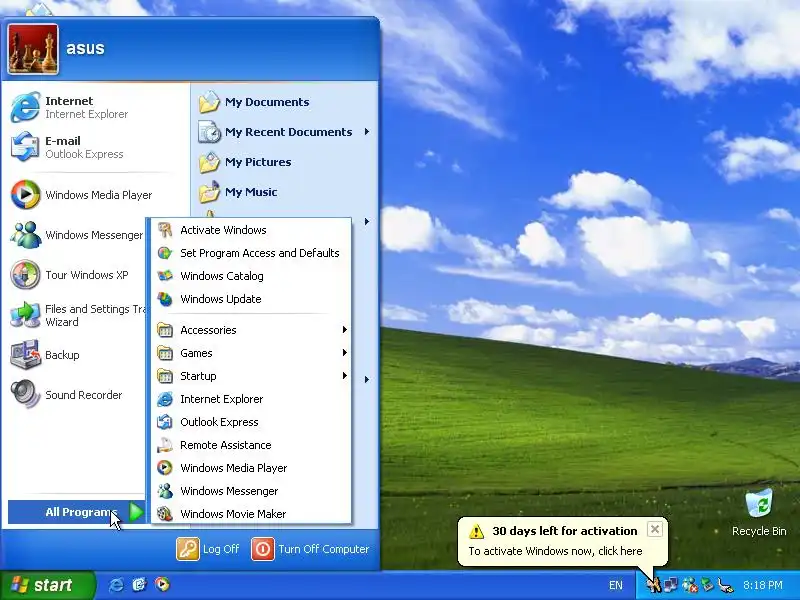Click Windows Media Player in All Programs submenu
The width and height of the screenshot is (800, 600).
point(252,468)
